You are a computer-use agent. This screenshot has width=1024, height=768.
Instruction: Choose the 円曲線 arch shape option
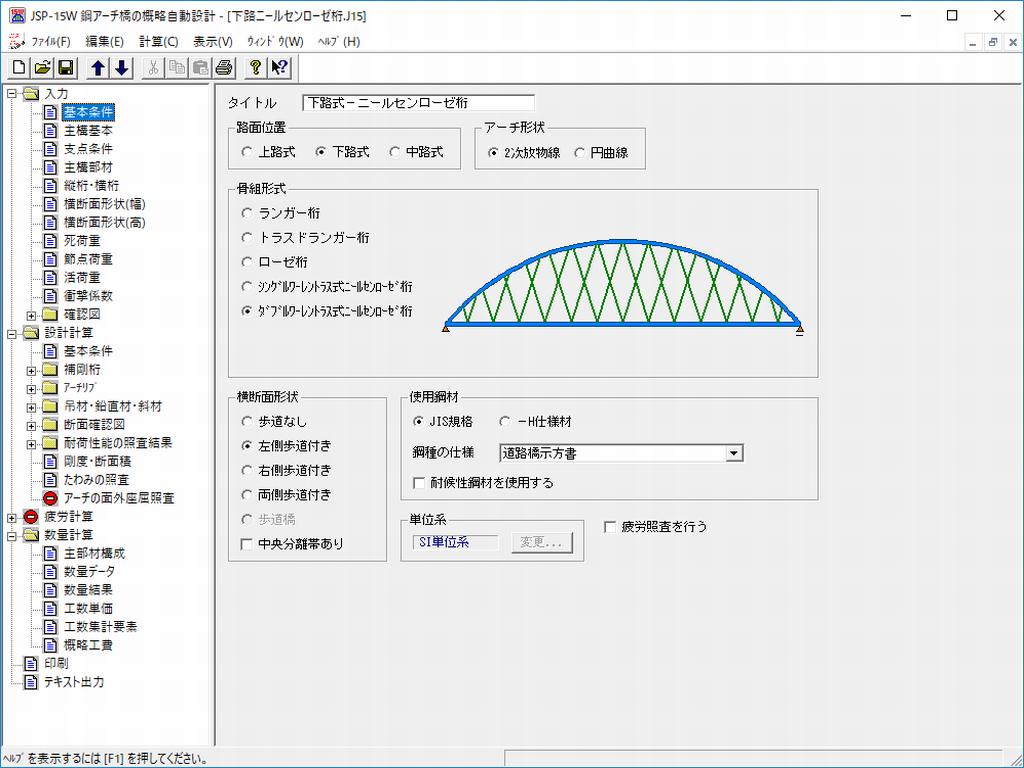pyautogui.click(x=580, y=153)
